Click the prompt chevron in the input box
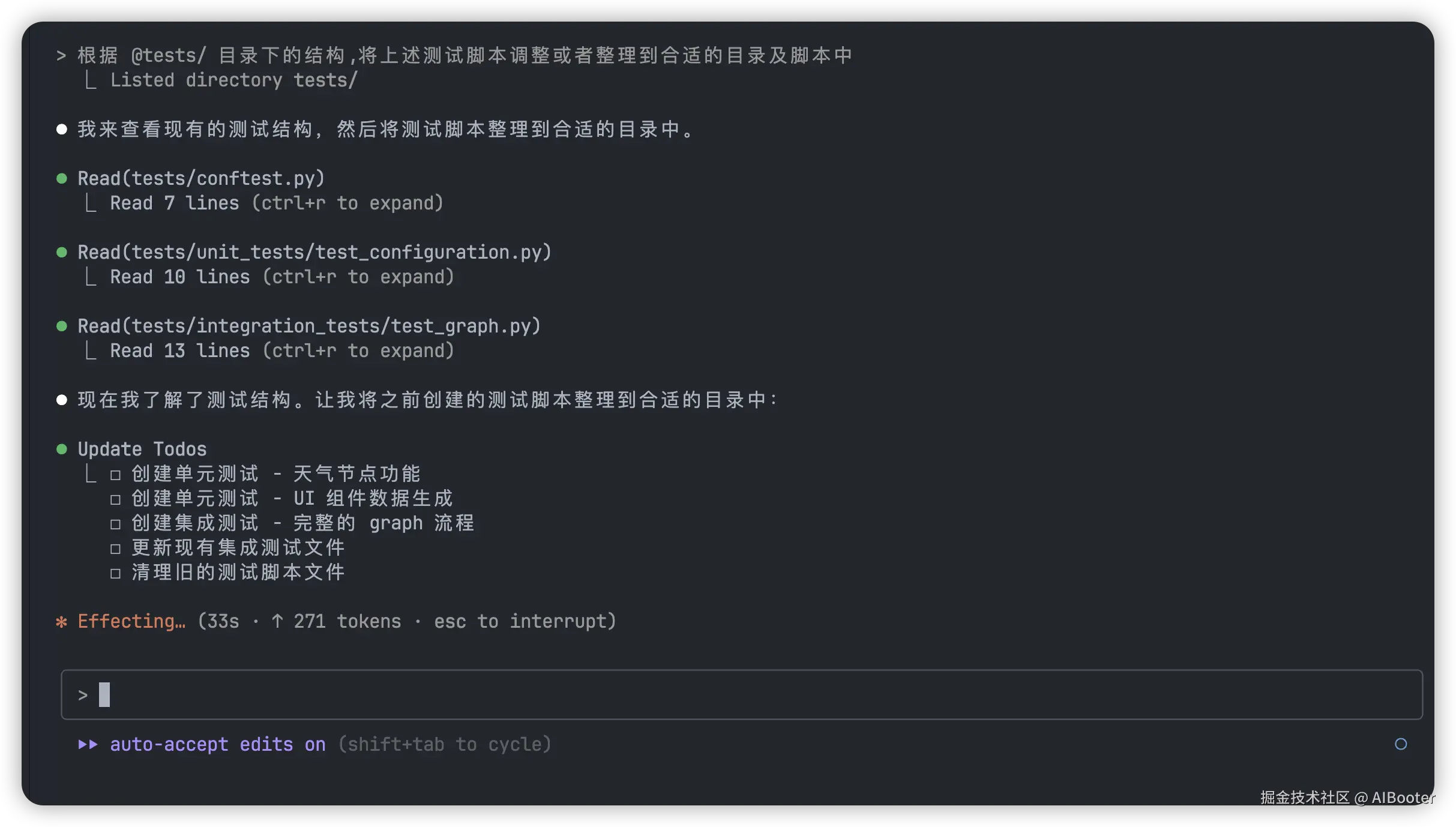The width and height of the screenshot is (1456, 827). (83, 695)
